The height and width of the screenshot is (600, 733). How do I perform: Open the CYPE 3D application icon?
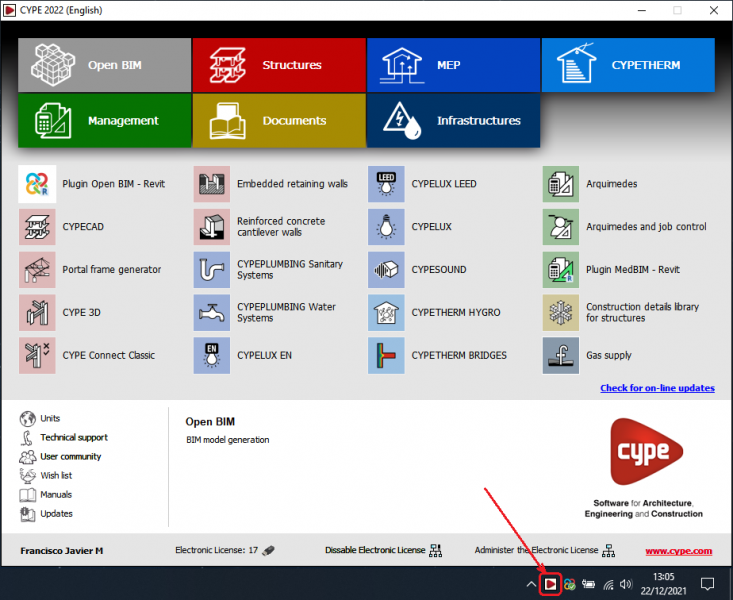click(37, 313)
